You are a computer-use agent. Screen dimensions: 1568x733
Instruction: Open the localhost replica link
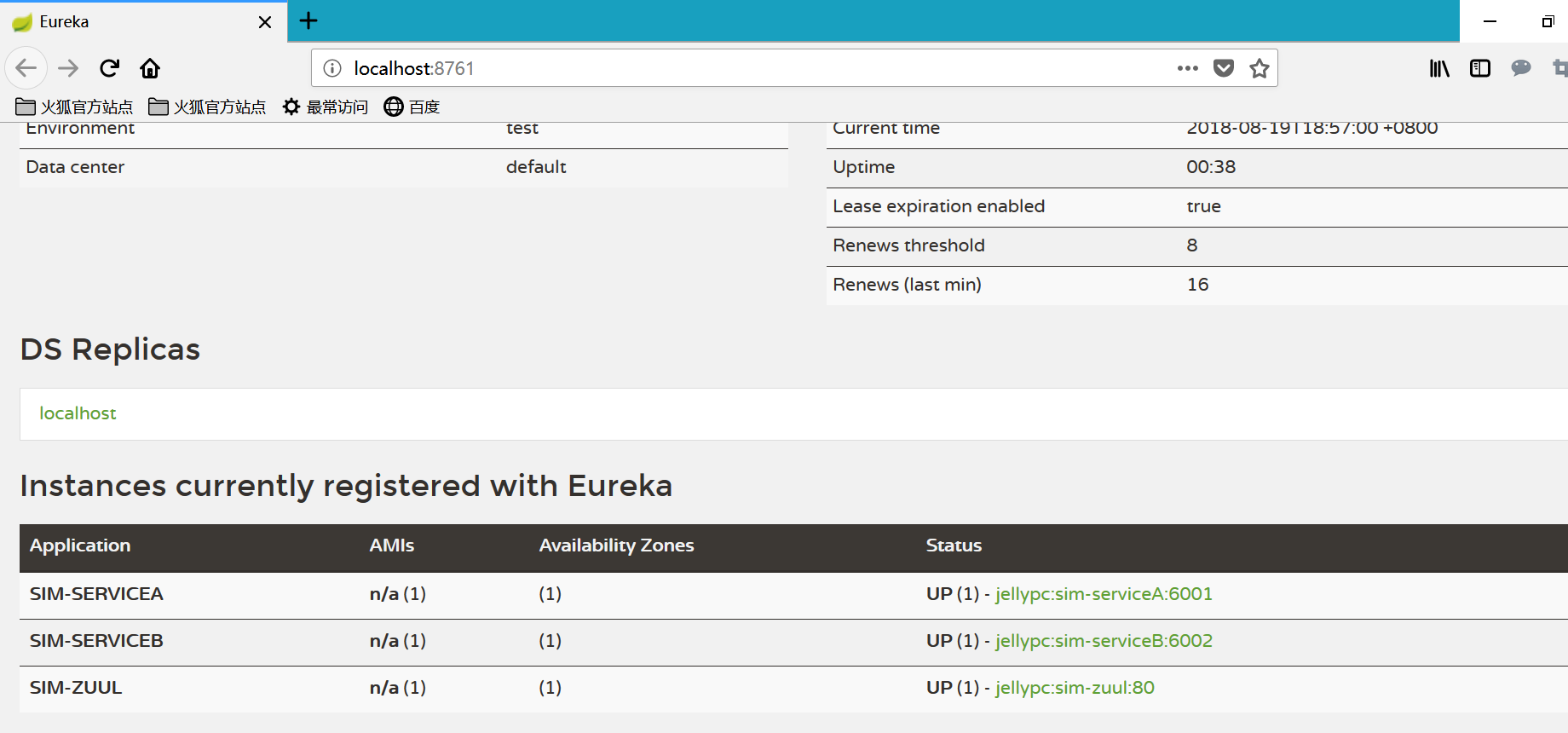(78, 413)
